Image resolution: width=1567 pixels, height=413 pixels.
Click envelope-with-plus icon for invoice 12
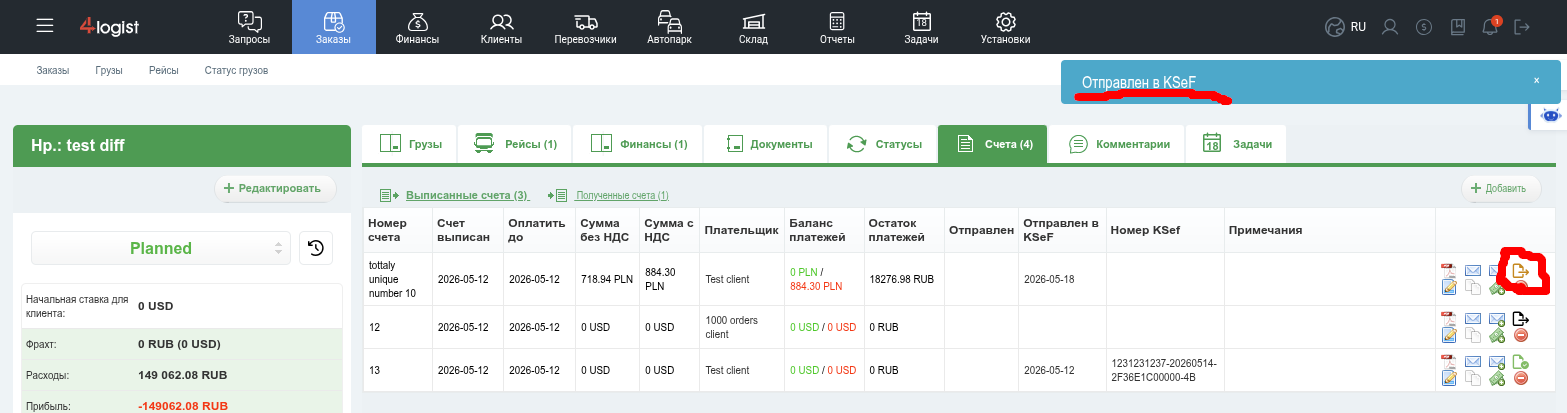1497,319
